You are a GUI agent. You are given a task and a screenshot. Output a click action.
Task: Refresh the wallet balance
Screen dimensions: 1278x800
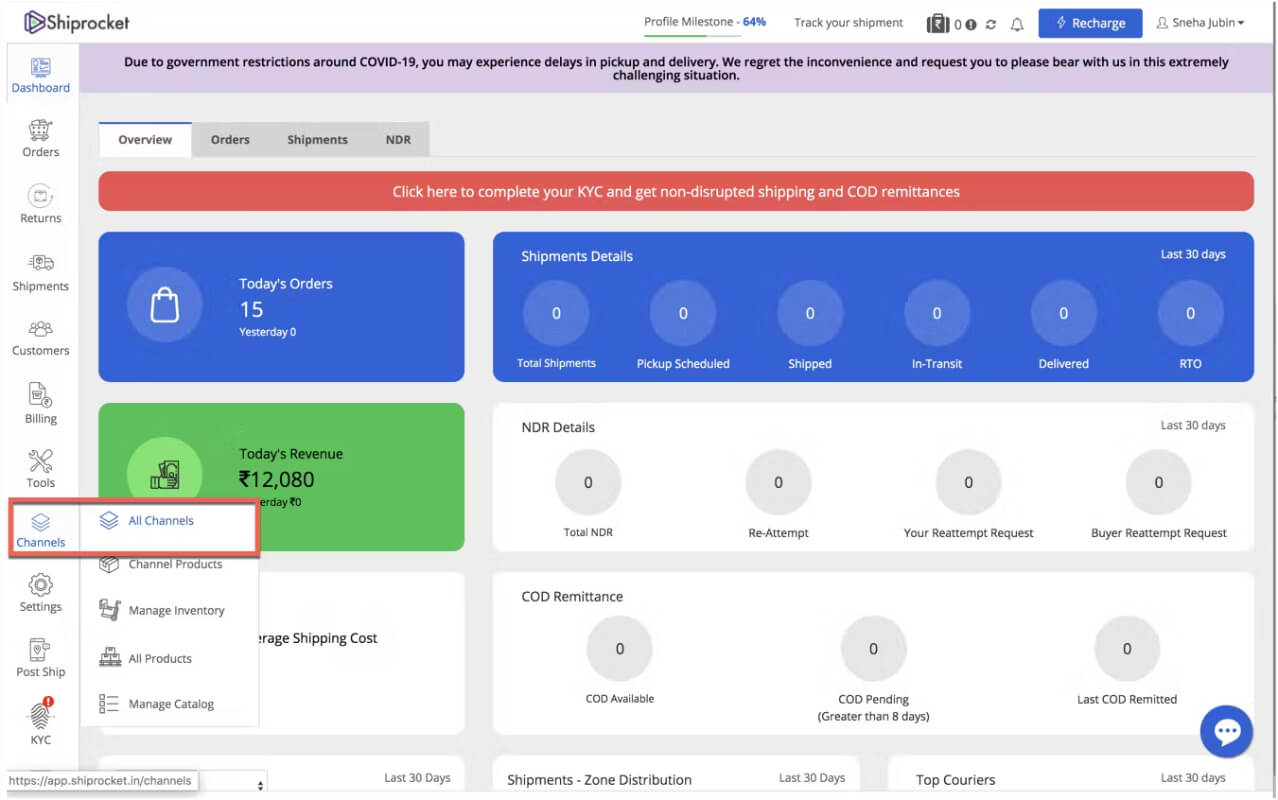click(x=990, y=24)
